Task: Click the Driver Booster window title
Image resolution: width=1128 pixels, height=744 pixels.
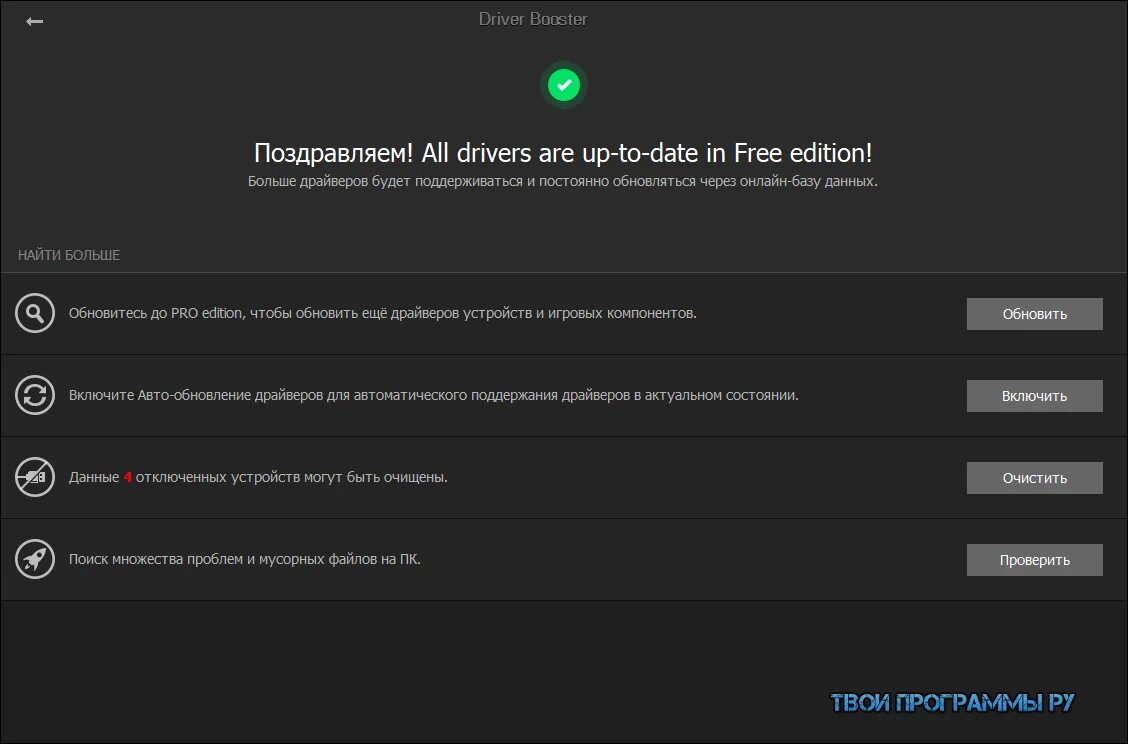Action: click(x=533, y=19)
